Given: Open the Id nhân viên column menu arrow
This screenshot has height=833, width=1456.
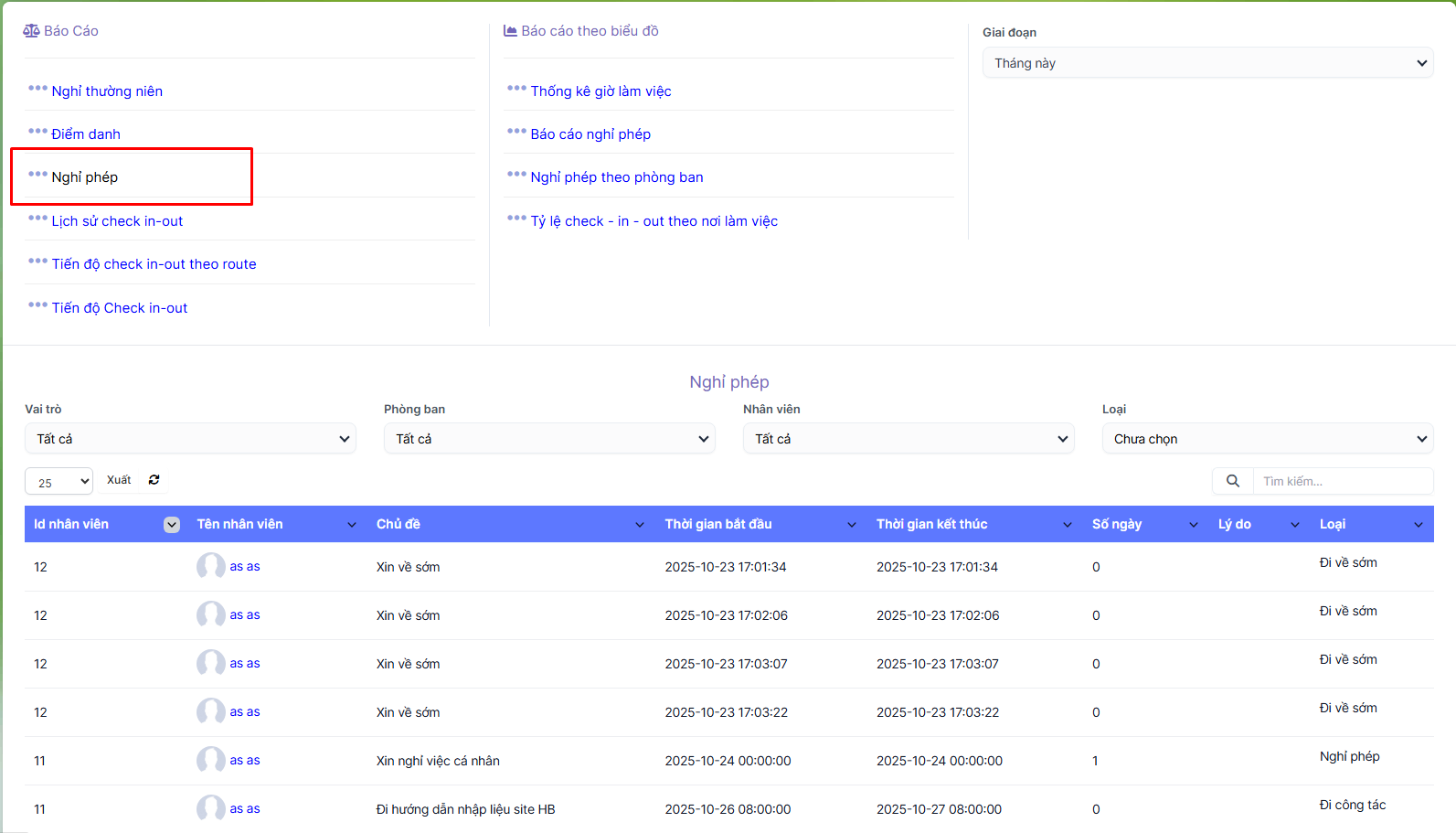Looking at the screenshot, I should (171, 525).
